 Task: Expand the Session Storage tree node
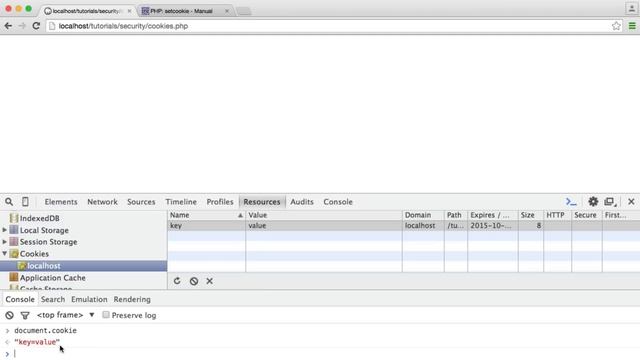pos(4,242)
